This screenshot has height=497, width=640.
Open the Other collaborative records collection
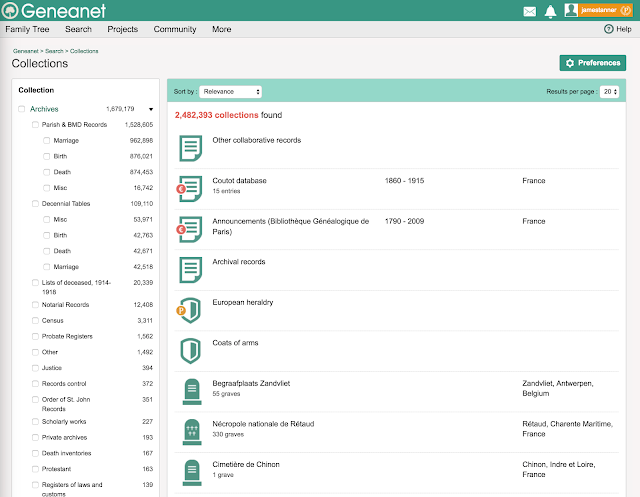pyautogui.click(x=257, y=140)
